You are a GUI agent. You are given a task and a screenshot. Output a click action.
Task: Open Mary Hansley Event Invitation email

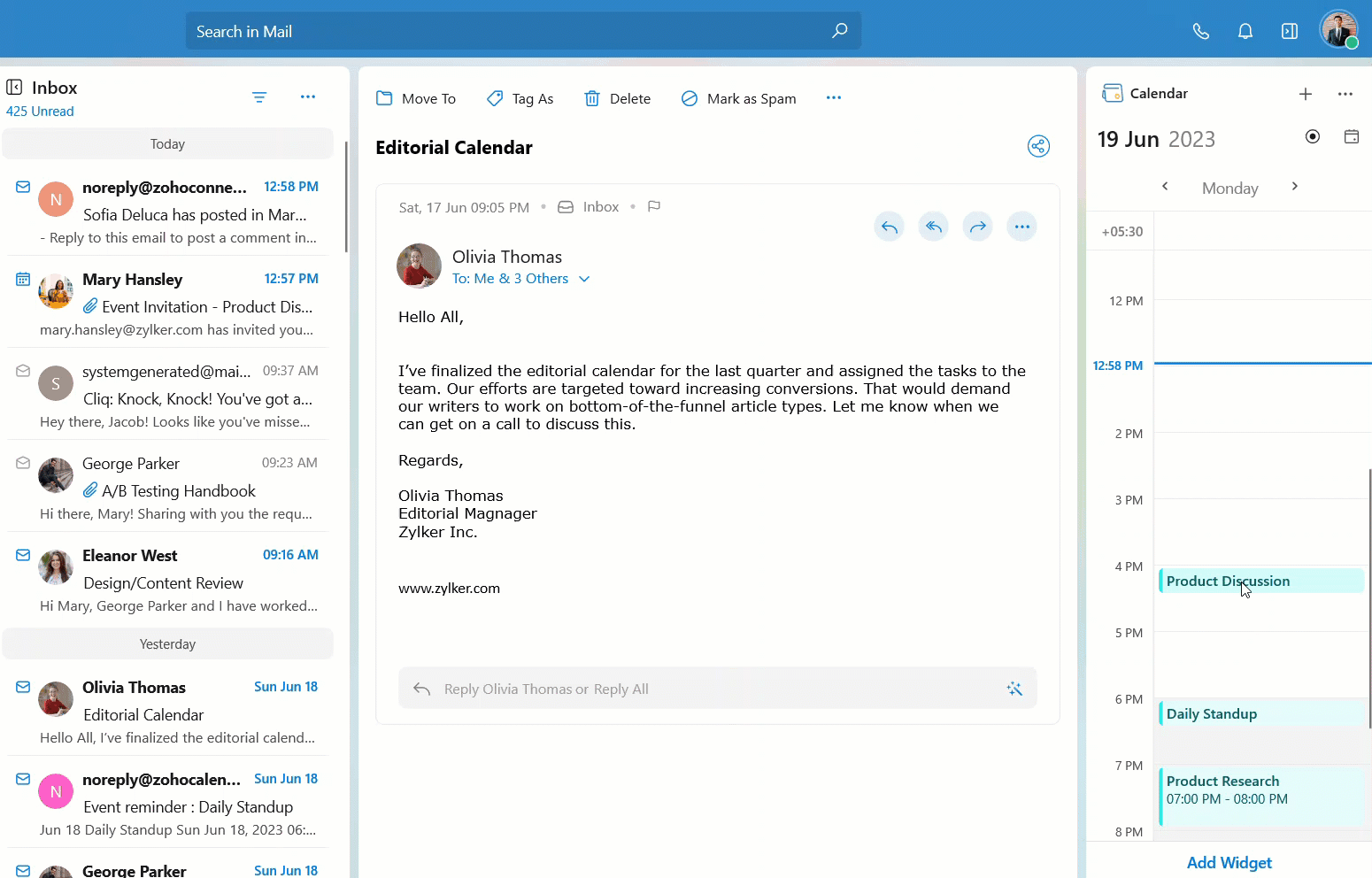point(168,304)
